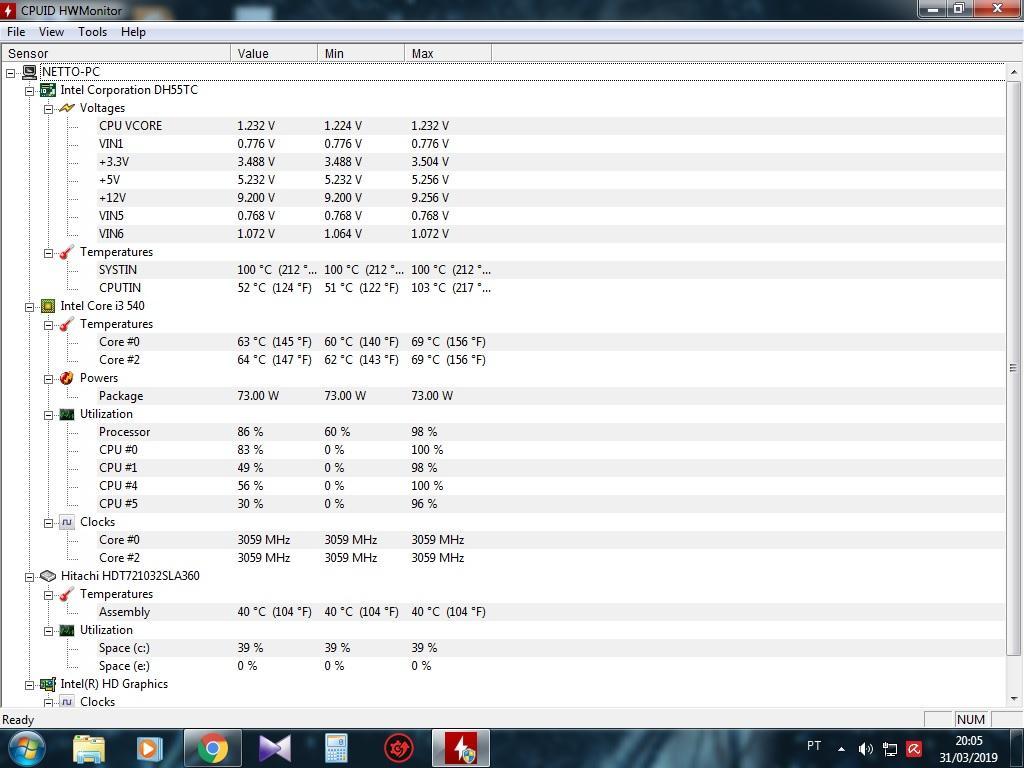
Task: Click the scrollbar up arrow
Action: click(x=1014, y=72)
